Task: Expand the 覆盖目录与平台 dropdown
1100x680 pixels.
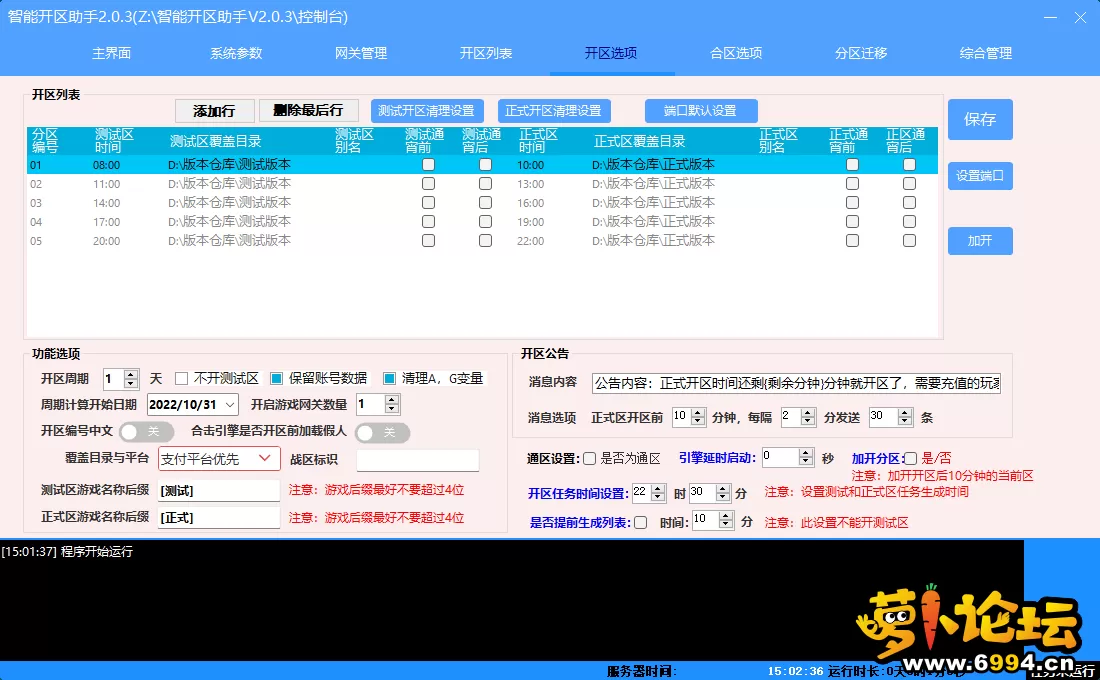Action: pyautogui.click(x=264, y=458)
